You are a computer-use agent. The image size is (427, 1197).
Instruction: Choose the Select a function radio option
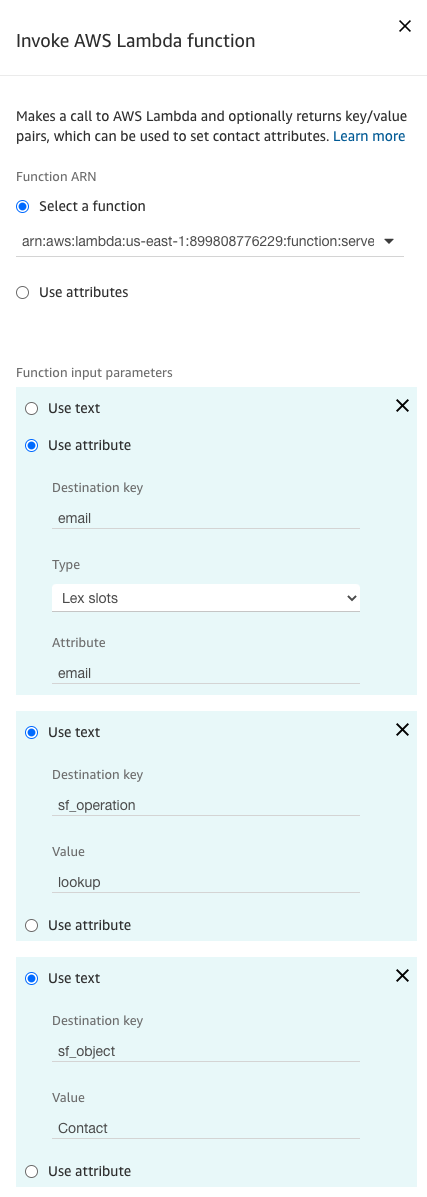[23, 206]
